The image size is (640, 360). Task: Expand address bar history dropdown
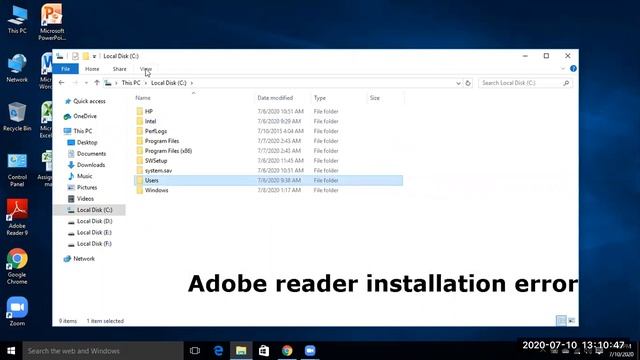(458, 83)
